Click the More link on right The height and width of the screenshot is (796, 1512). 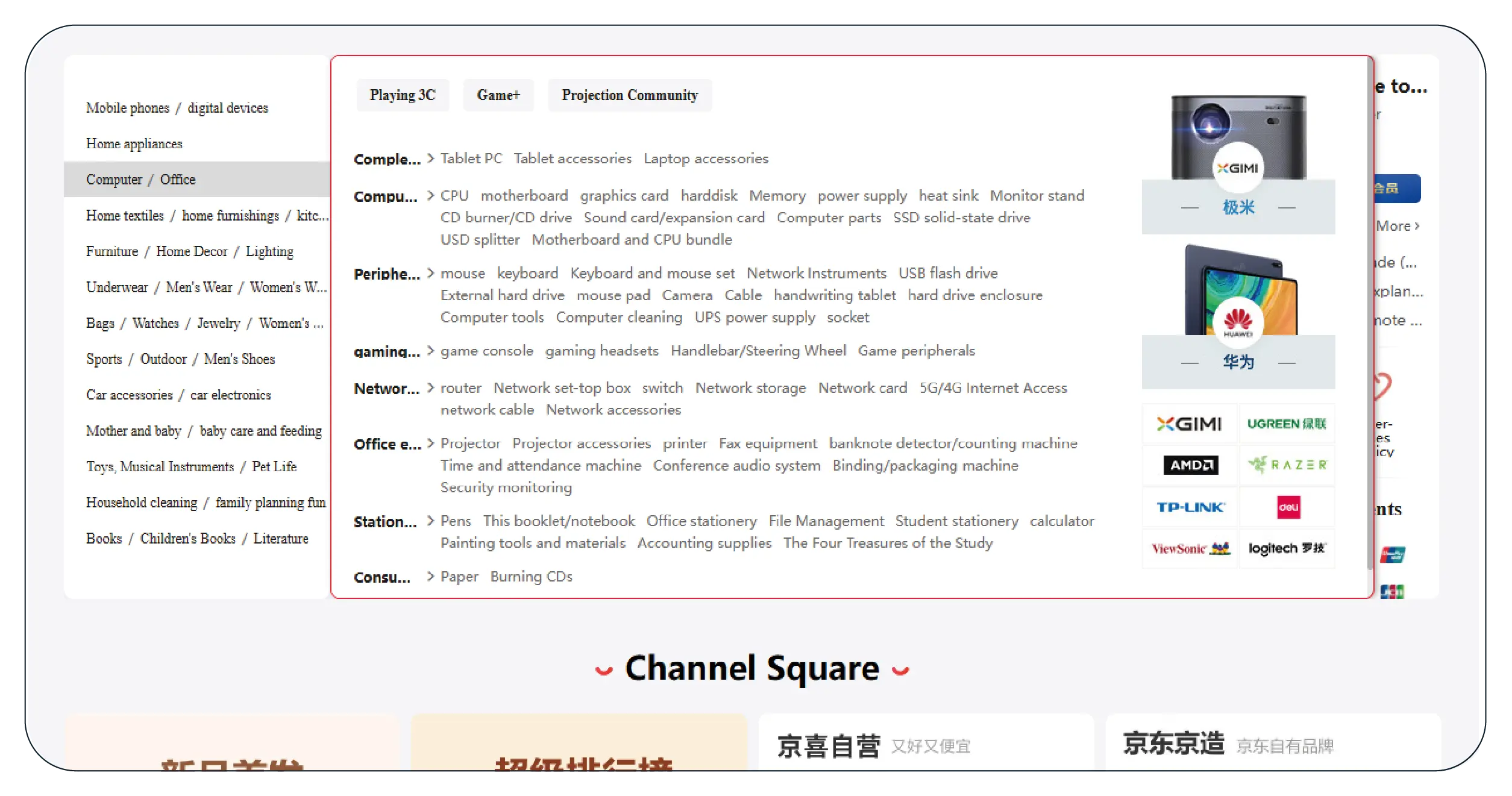click(x=1397, y=226)
